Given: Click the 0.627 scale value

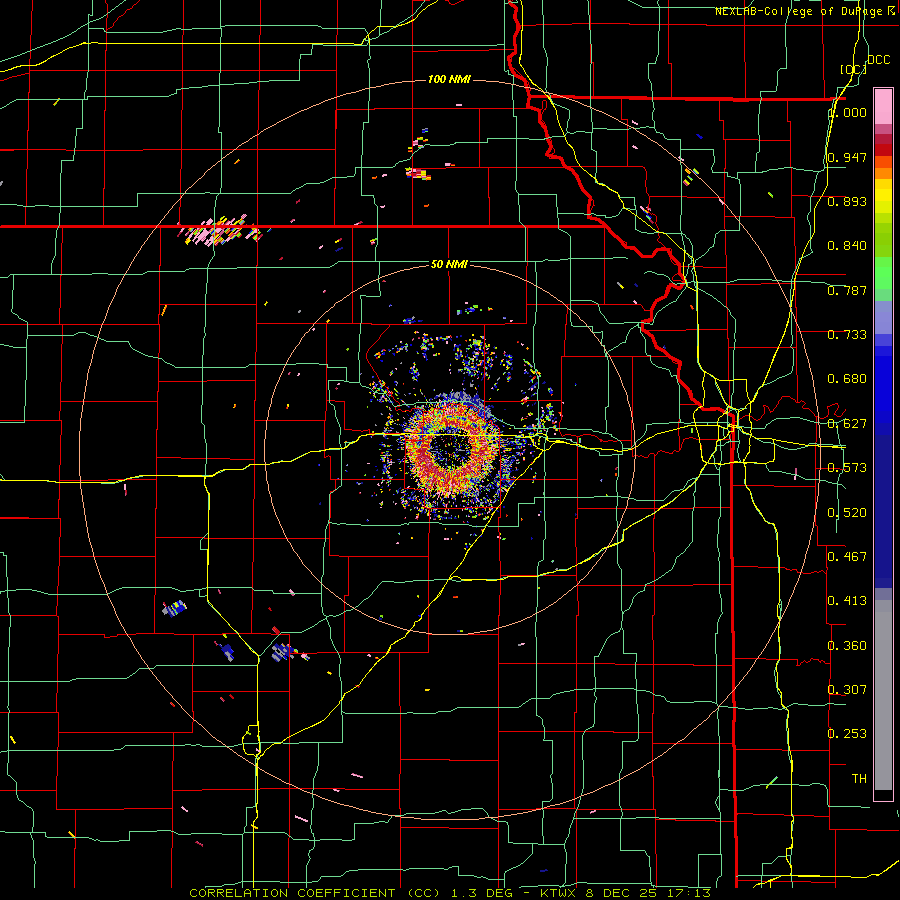Looking at the screenshot, I should [847, 424].
